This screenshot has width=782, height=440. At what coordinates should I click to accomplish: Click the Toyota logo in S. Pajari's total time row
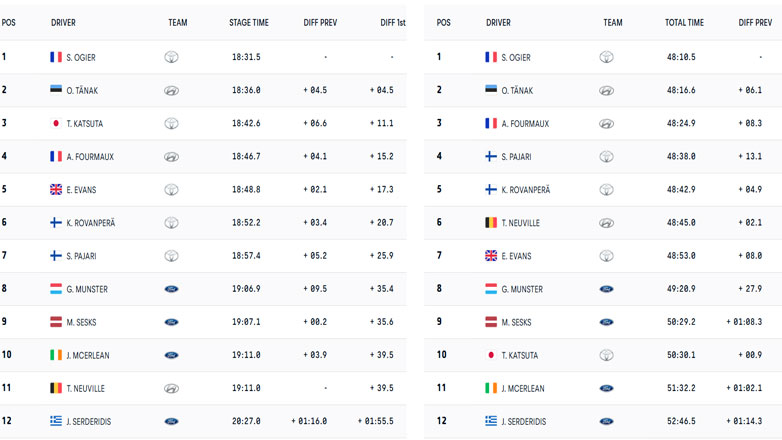[607, 157]
